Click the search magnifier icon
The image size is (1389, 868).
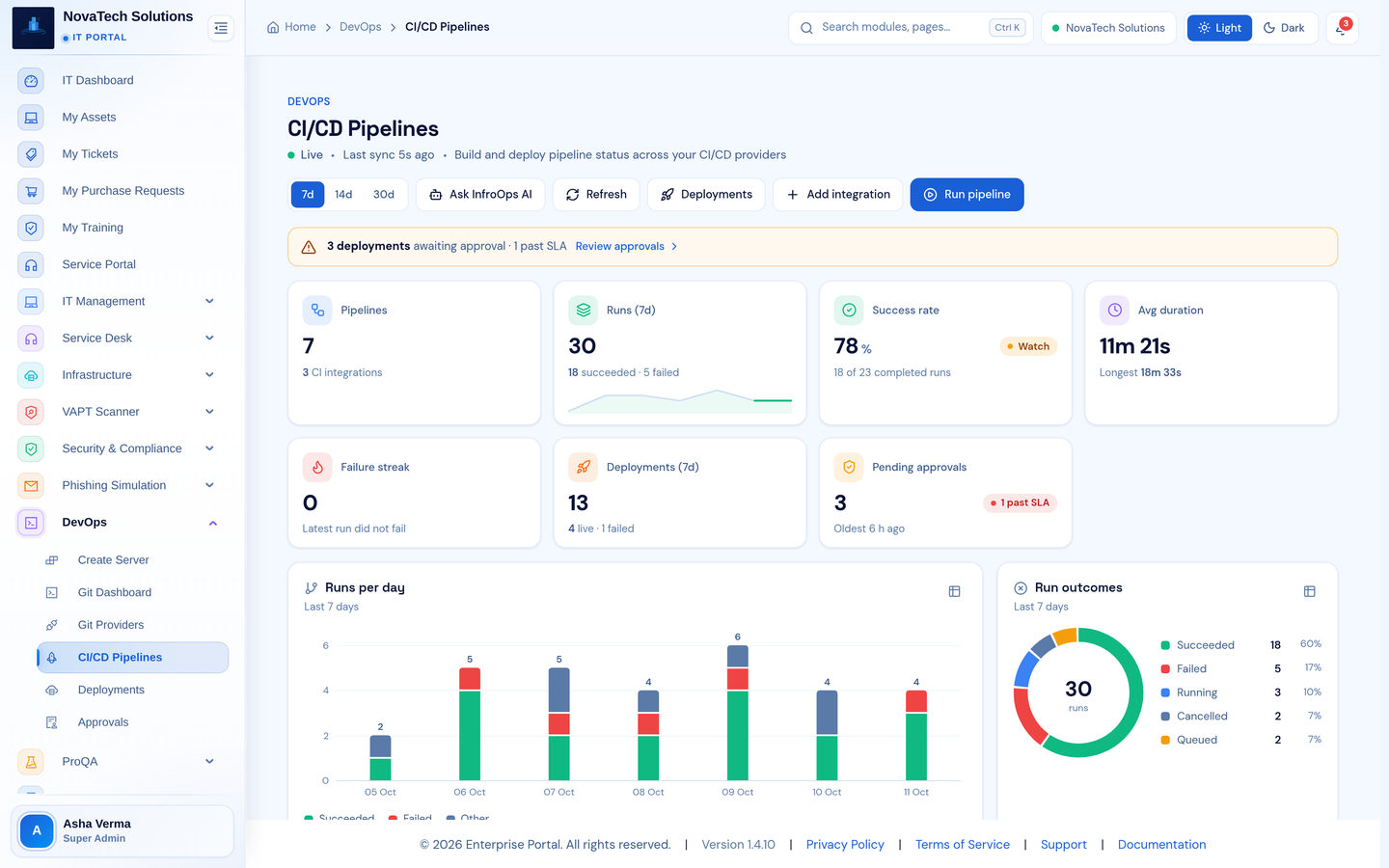(806, 28)
